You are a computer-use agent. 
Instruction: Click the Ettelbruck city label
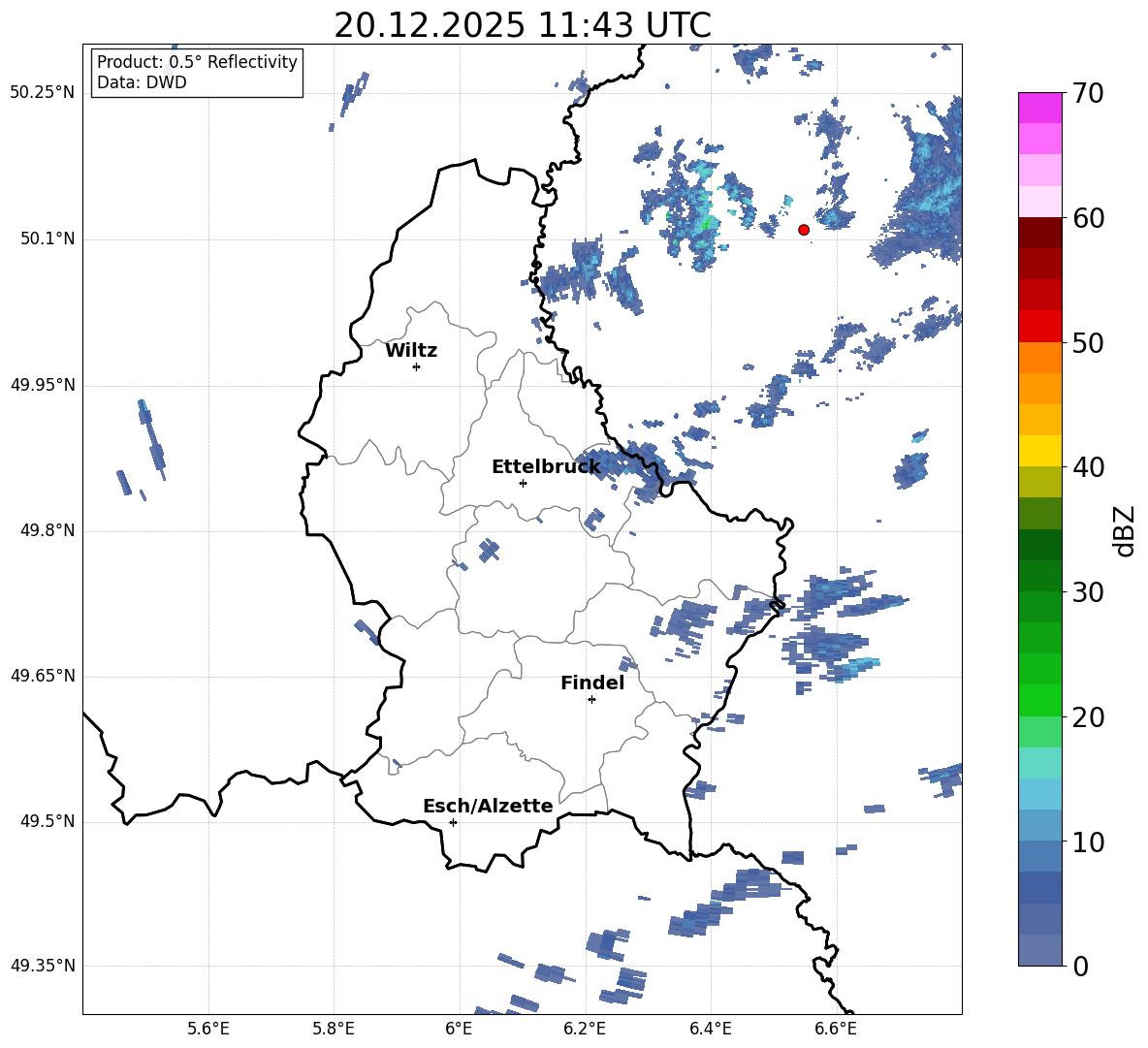coord(546,467)
